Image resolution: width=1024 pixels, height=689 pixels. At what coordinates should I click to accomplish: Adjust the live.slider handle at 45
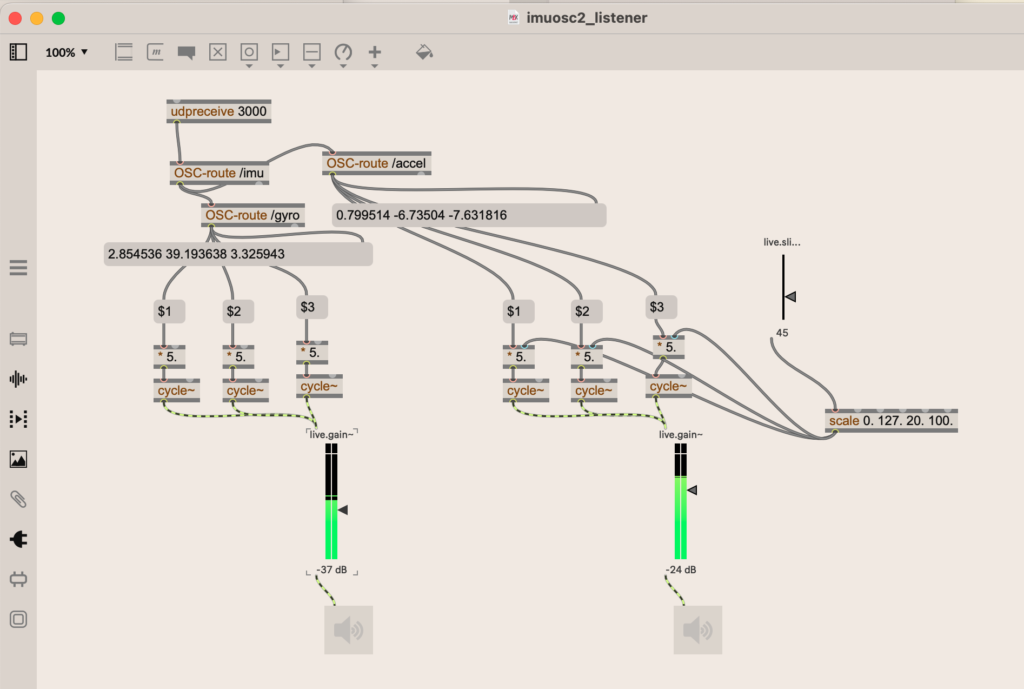pos(790,296)
